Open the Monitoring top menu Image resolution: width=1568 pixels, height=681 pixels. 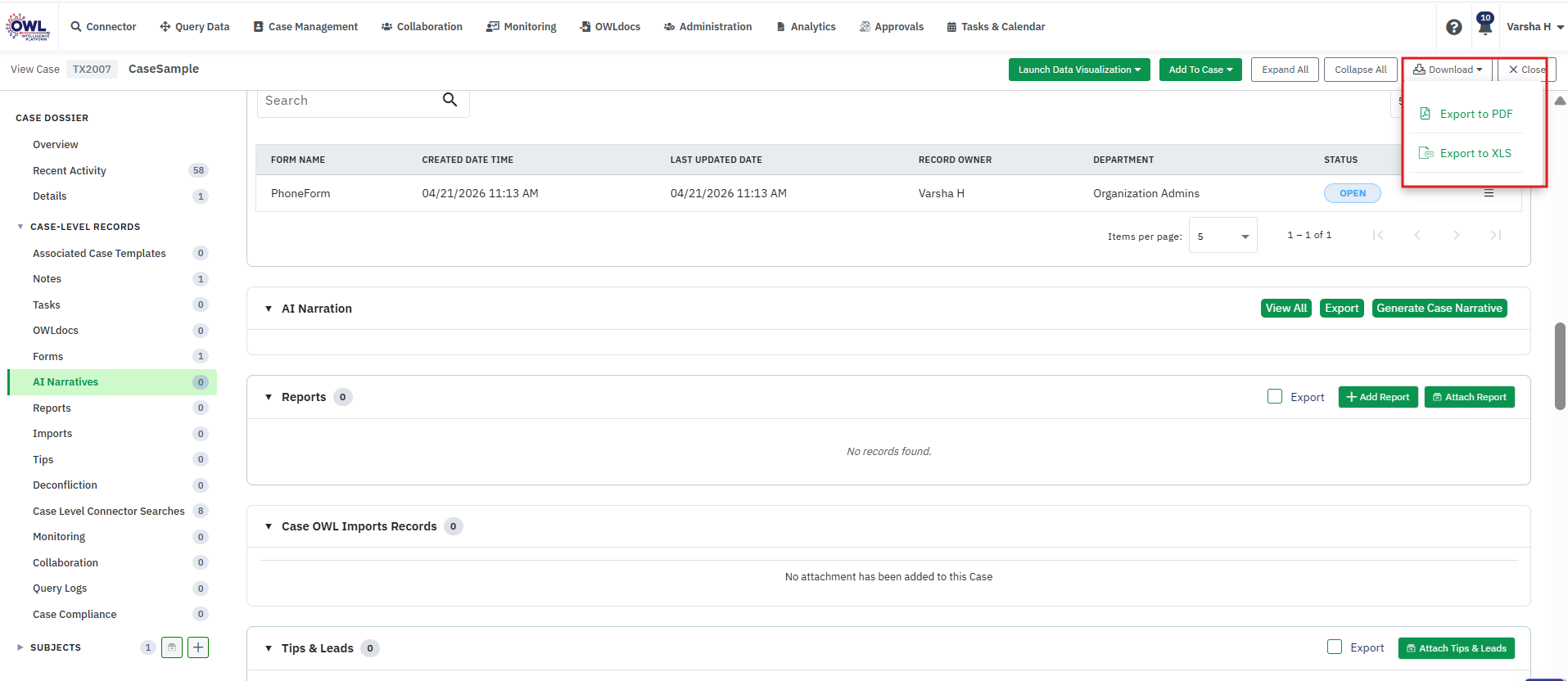click(x=522, y=27)
